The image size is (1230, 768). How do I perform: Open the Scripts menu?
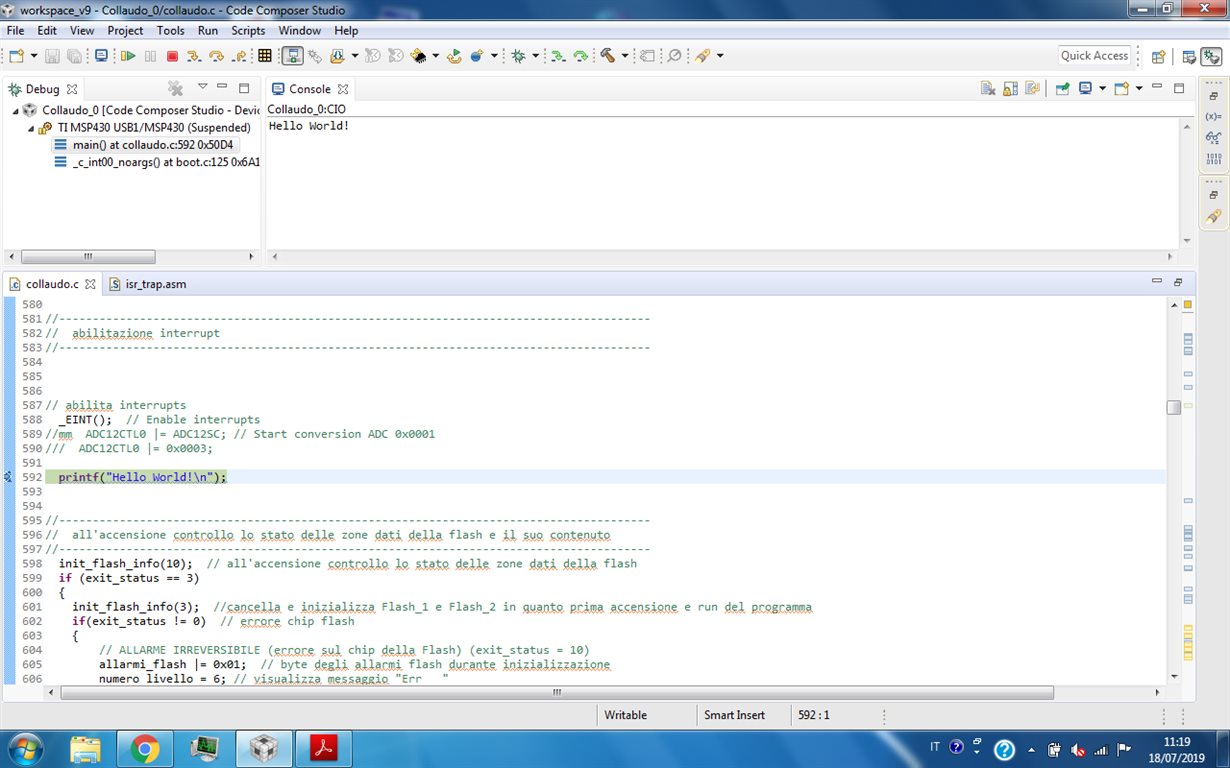(x=248, y=31)
